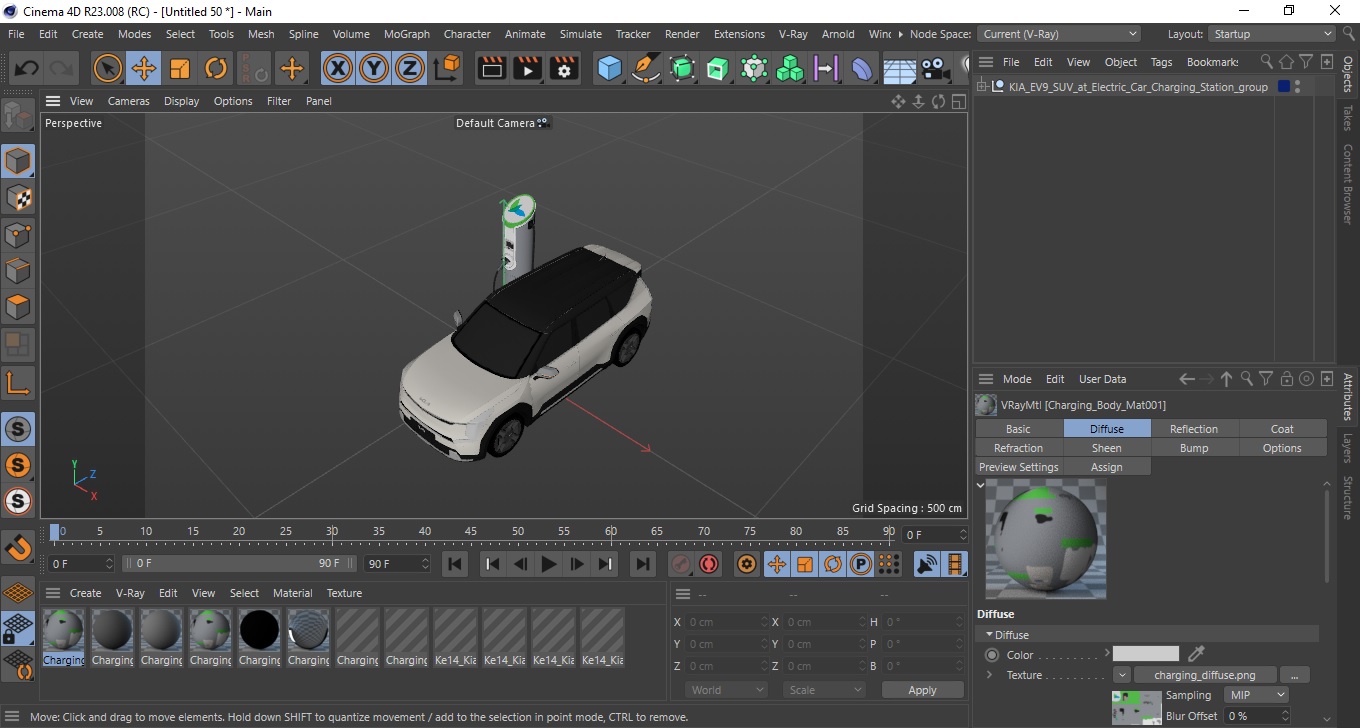Add a Cube primitive object

pos(610,68)
